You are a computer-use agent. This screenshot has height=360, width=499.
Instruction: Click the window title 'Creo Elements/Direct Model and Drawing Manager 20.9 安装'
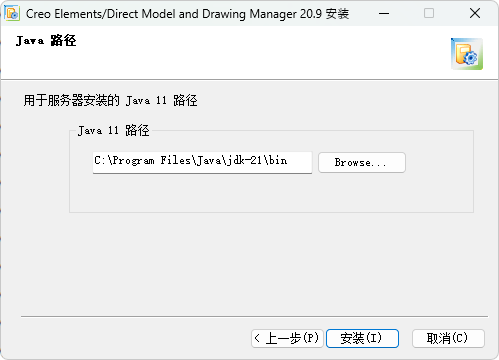tap(187, 14)
